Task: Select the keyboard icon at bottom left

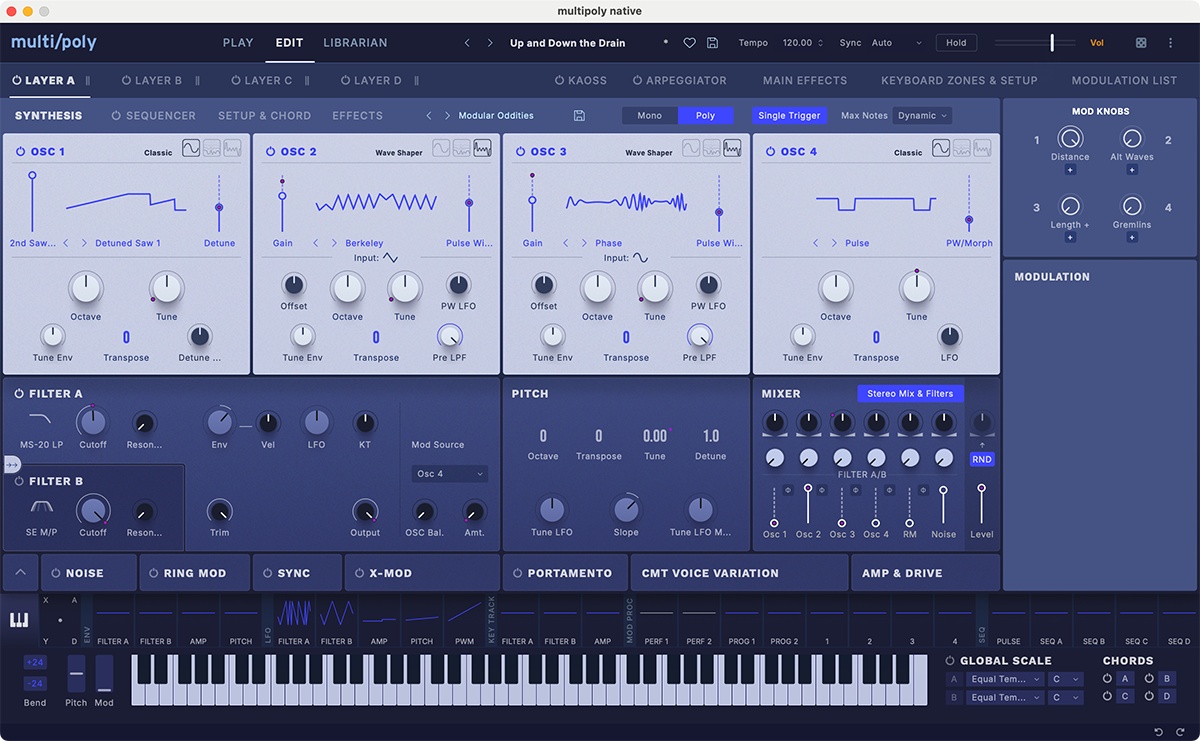Action: (x=18, y=620)
